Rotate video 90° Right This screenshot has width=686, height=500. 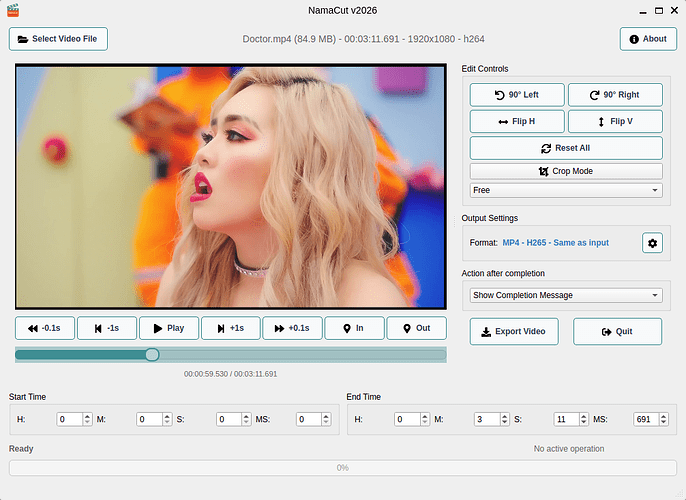point(615,95)
